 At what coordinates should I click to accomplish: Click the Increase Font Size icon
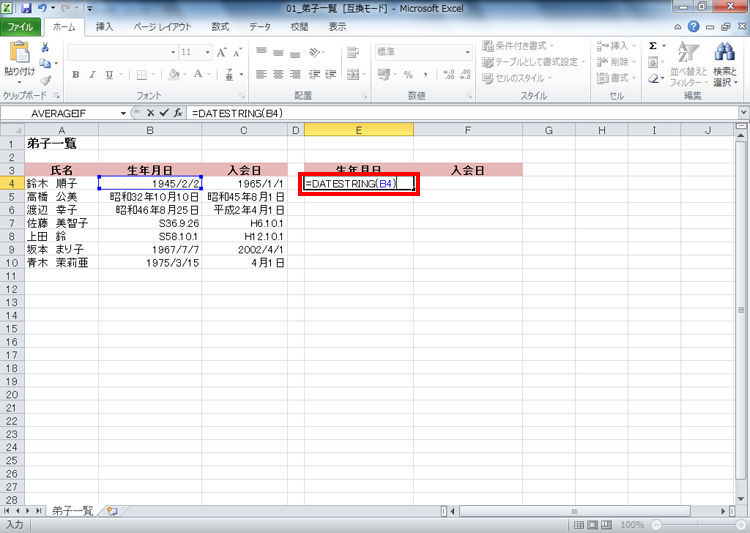tap(221, 52)
